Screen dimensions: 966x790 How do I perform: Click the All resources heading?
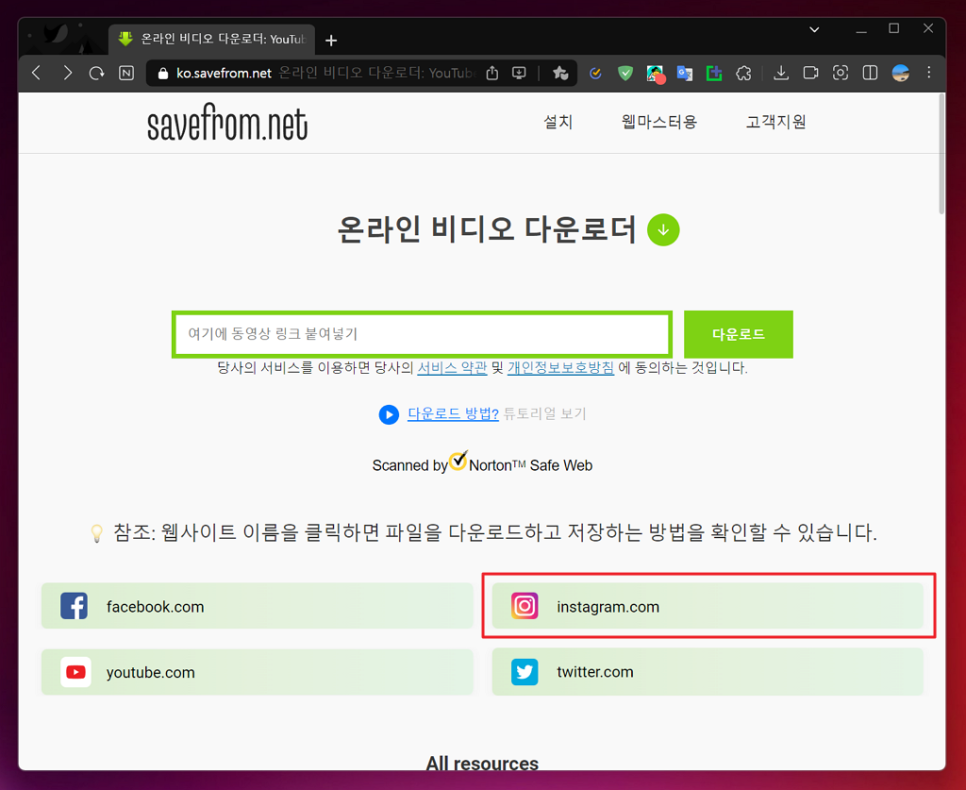(482, 763)
